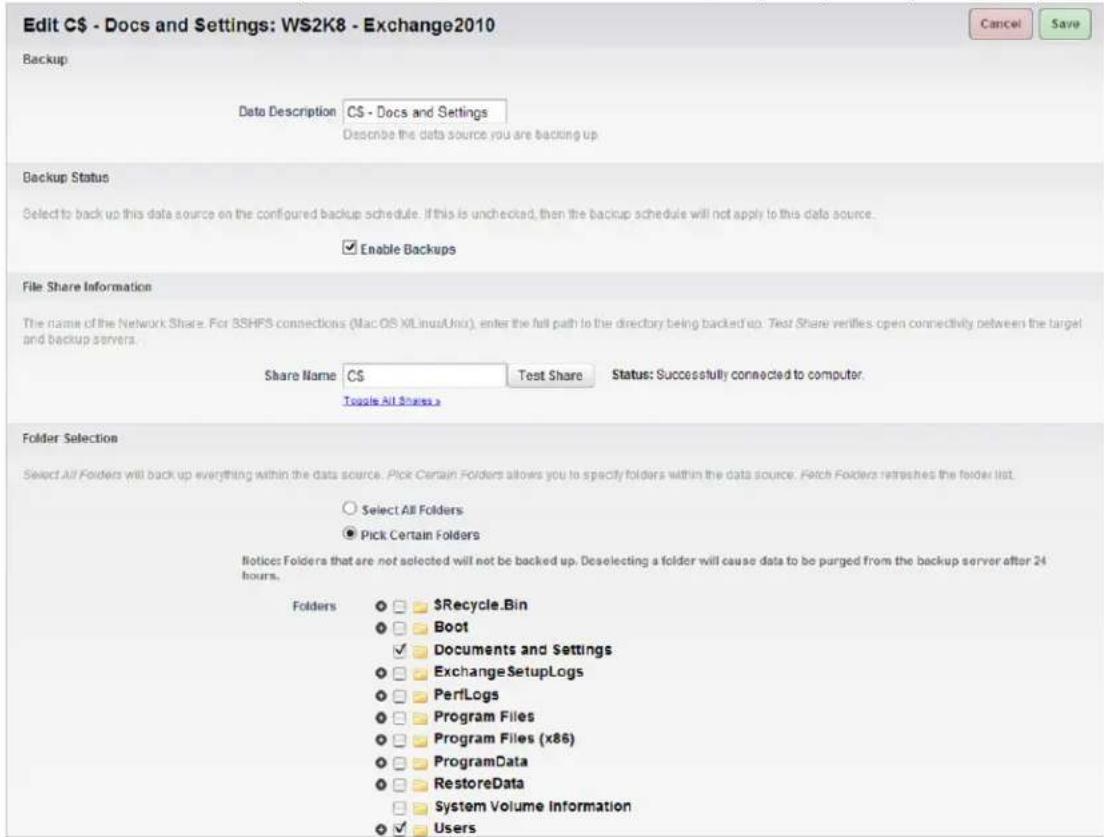
Task: Click the Boot folder icon
Action: coord(420,628)
